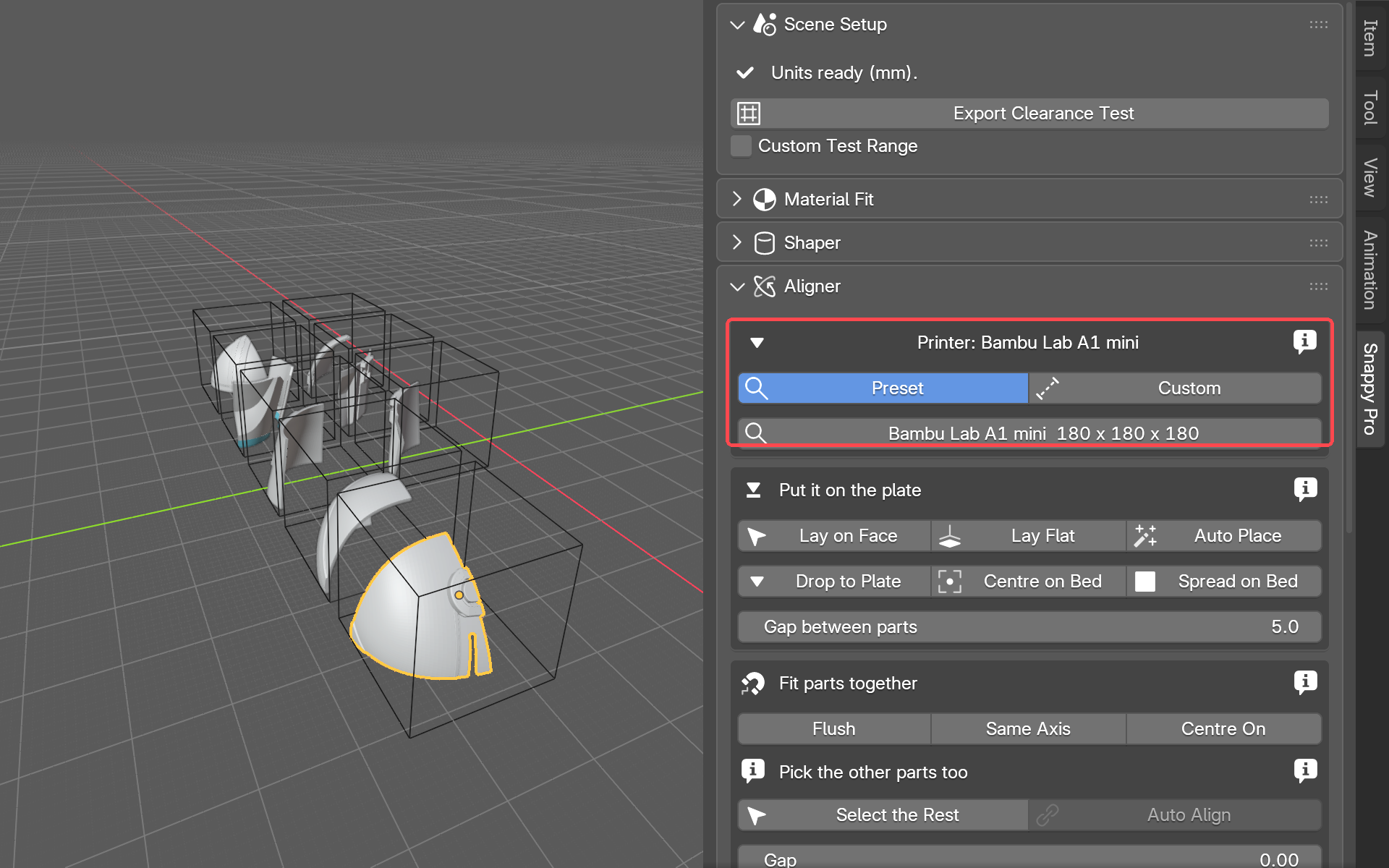
Task: Click grip dots on Shaper panel header
Action: [1318, 243]
